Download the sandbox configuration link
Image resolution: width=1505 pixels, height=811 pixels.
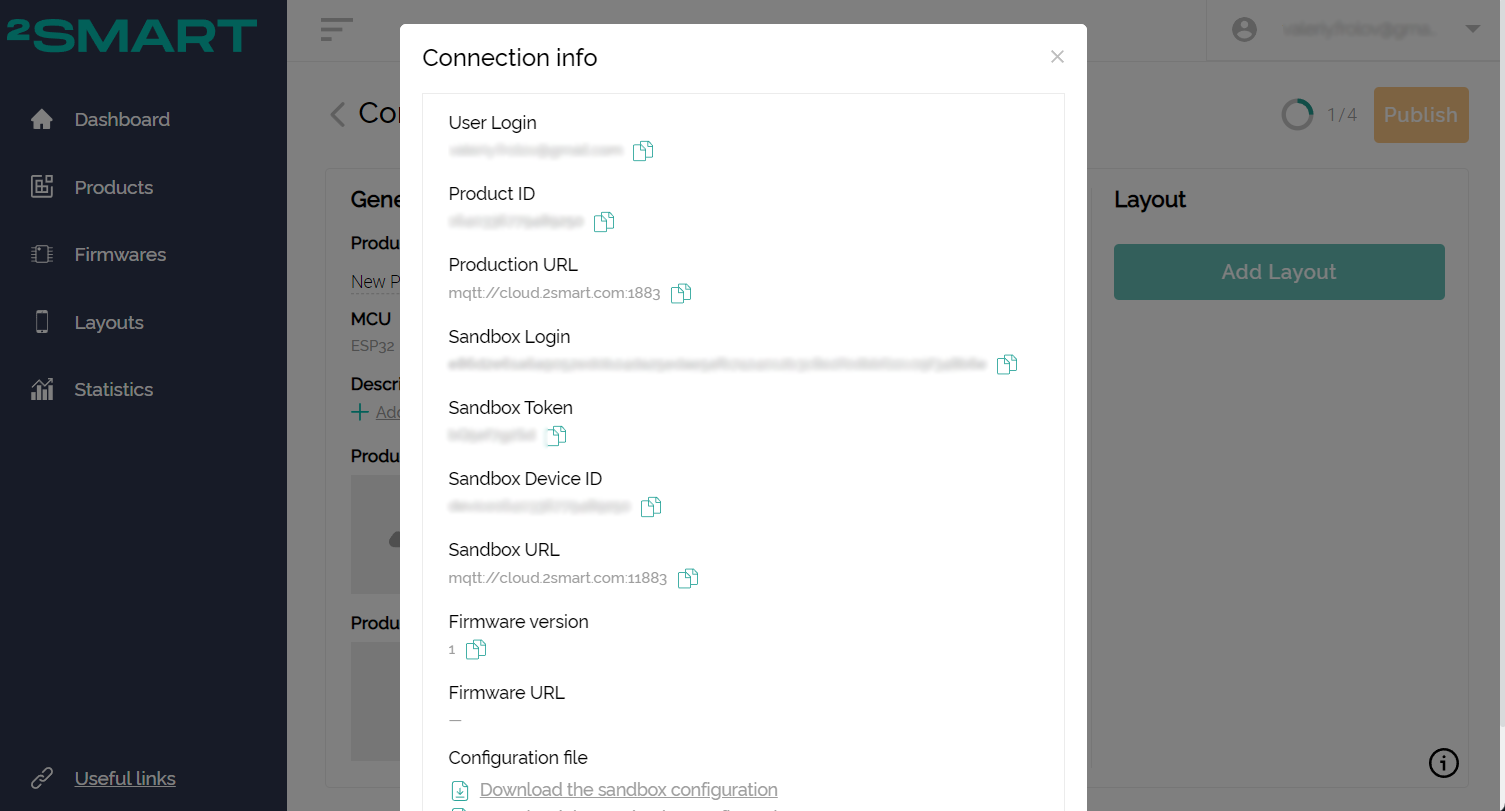tap(628, 790)
